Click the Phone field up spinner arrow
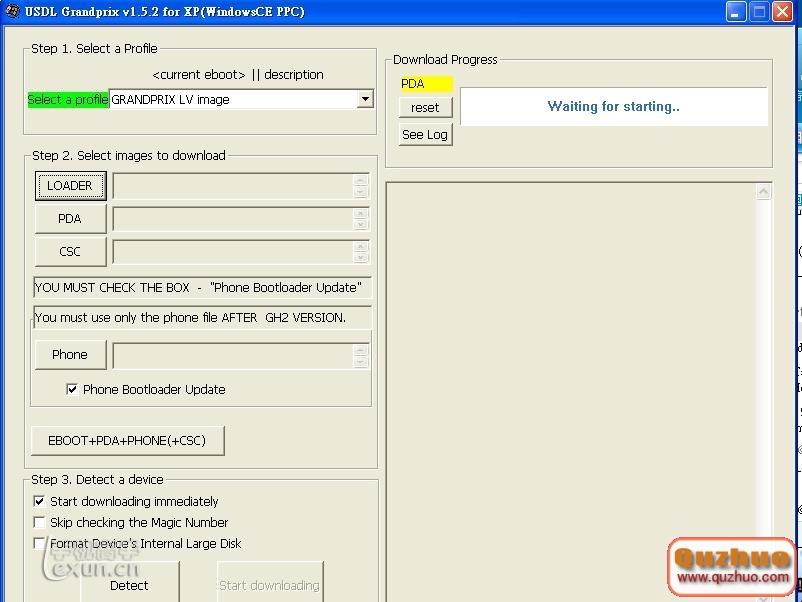The image size is (802, 602). click(x=361, y=350)
